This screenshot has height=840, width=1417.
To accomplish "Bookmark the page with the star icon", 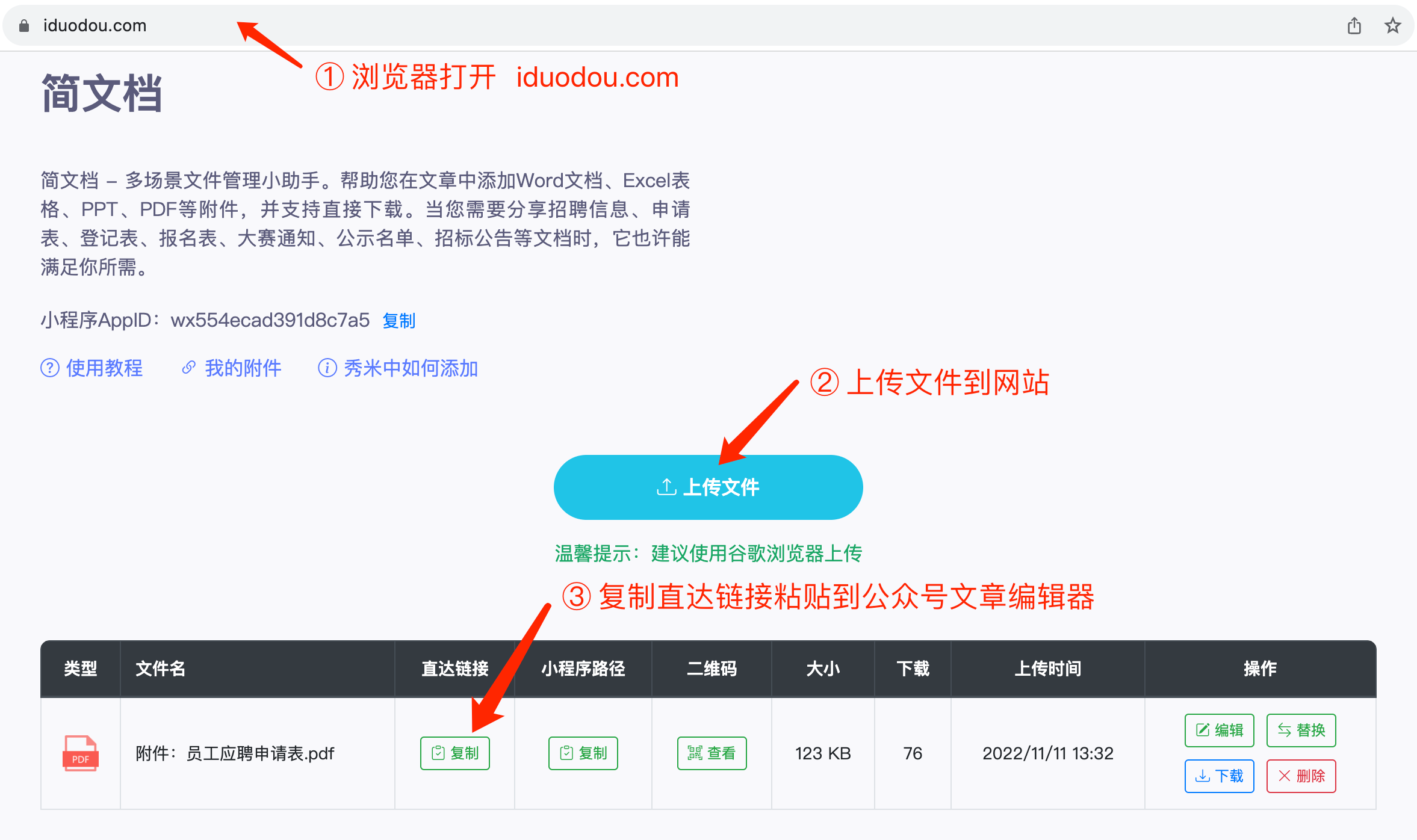I will (1392, 26).
